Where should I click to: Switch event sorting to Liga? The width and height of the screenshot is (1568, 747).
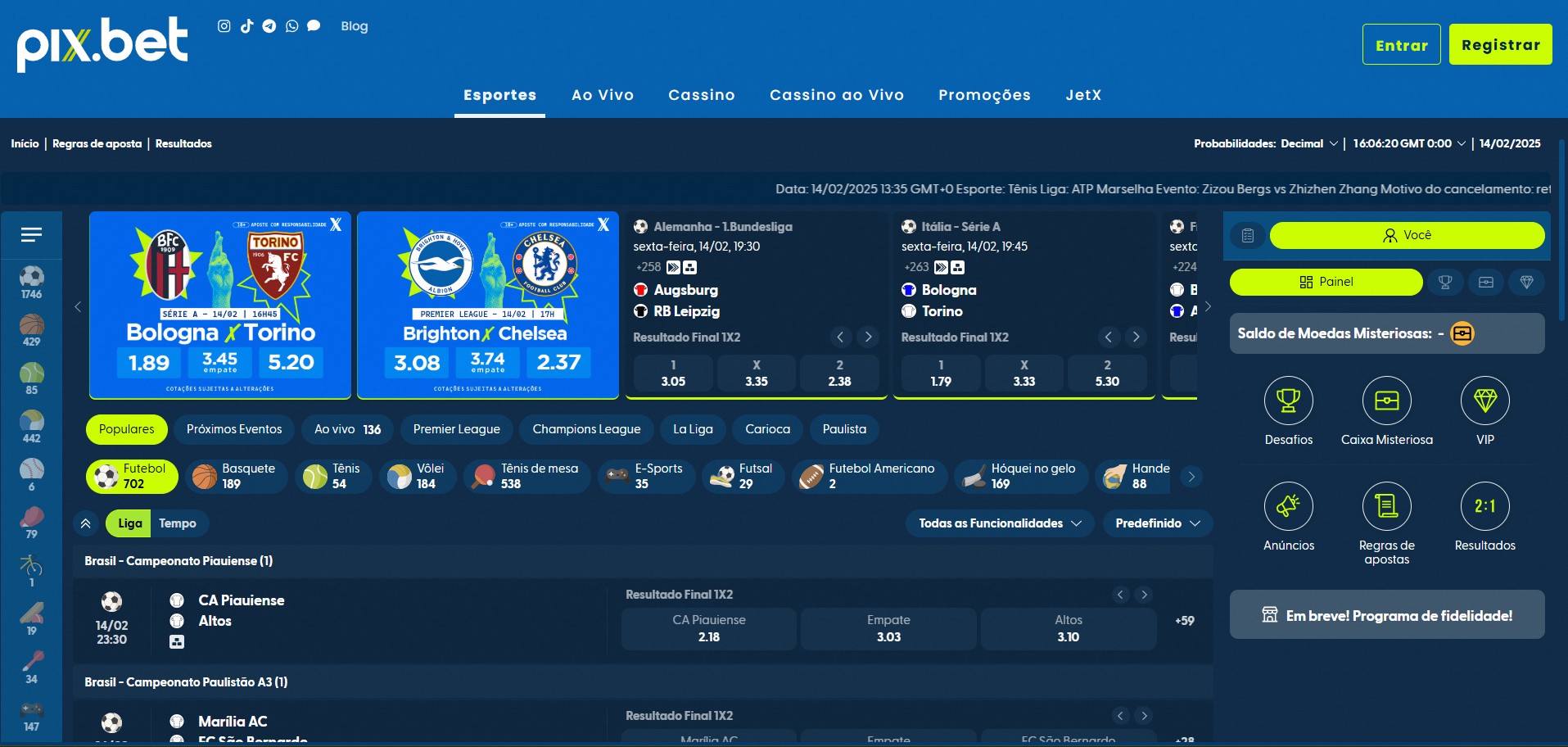[x=129, y=523]
